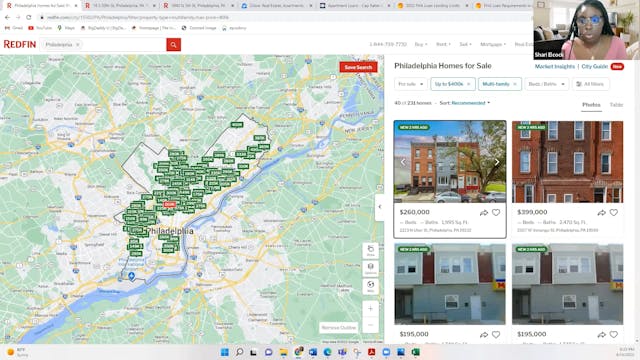Remove the Philadelphia search chip
640x360 pixels.
pyautogui.click(x=78, y=44)
